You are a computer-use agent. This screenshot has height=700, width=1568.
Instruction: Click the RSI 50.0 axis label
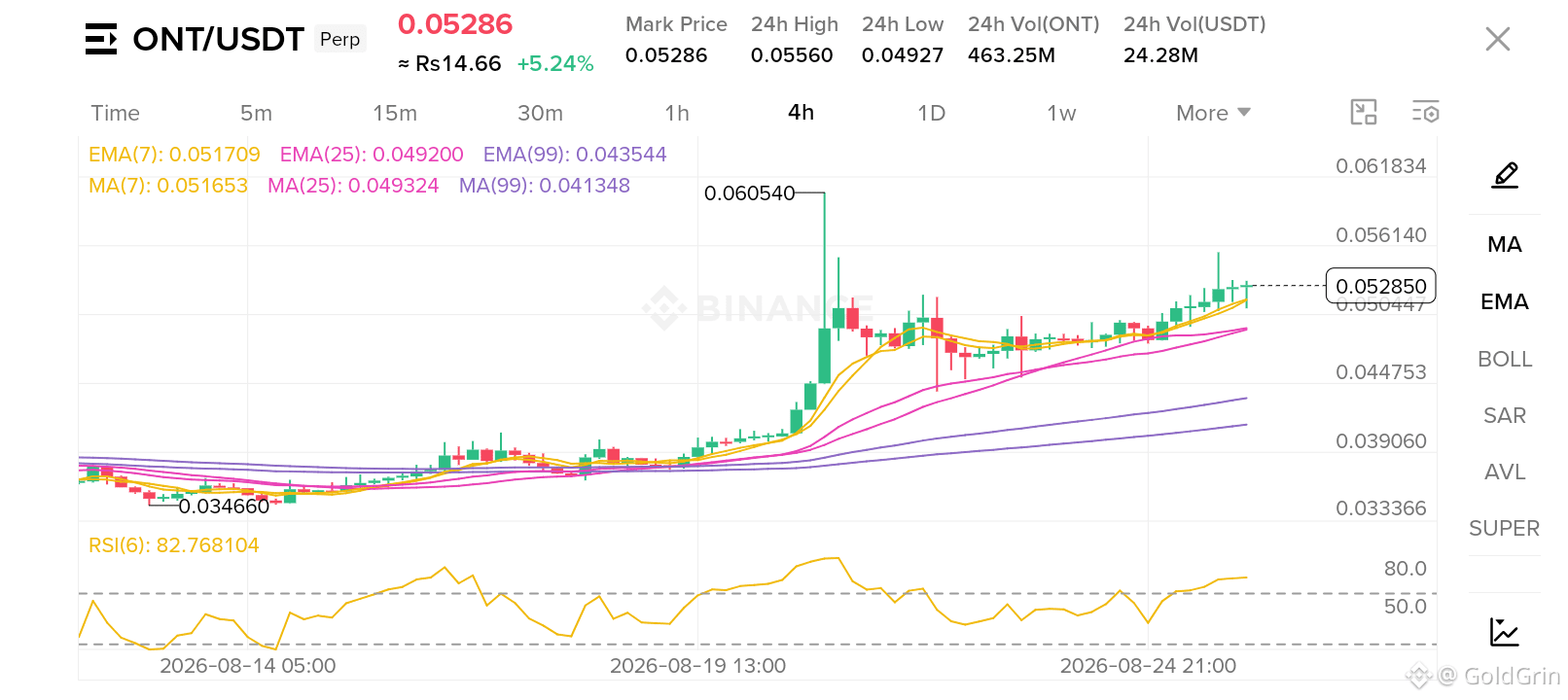[x=1406, y=607]
